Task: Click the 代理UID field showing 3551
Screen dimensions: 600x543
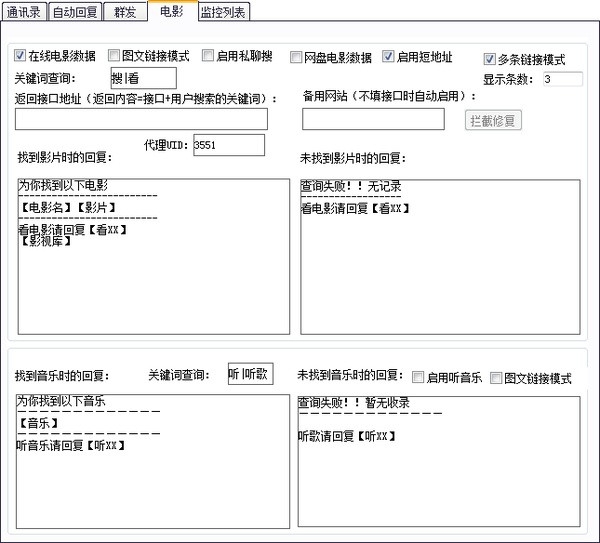Action: 229,145
